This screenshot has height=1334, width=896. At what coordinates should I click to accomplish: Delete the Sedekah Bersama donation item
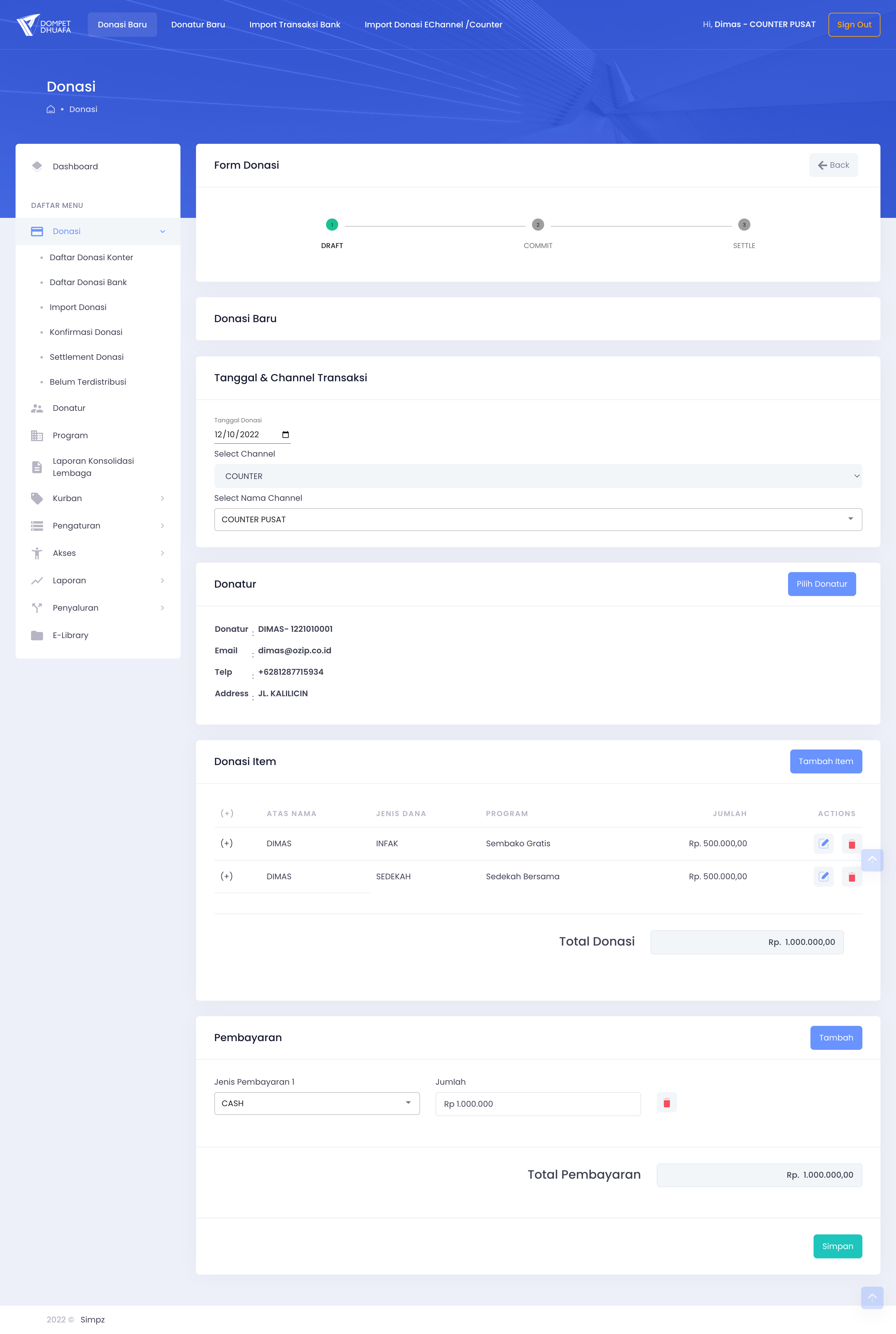tap(852, 877)
